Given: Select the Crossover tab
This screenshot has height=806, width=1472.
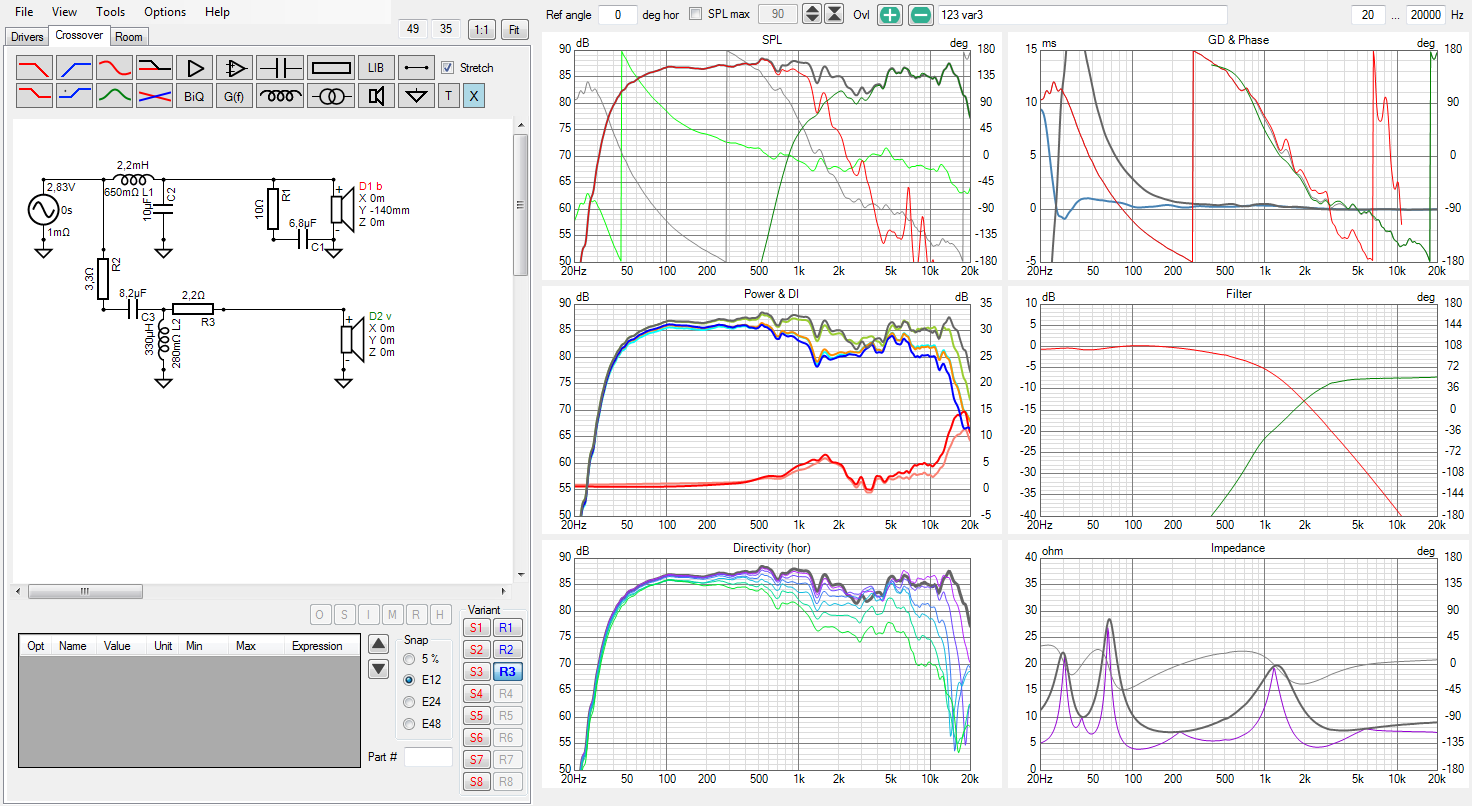Looking at the screenshot, I should 79,35.
